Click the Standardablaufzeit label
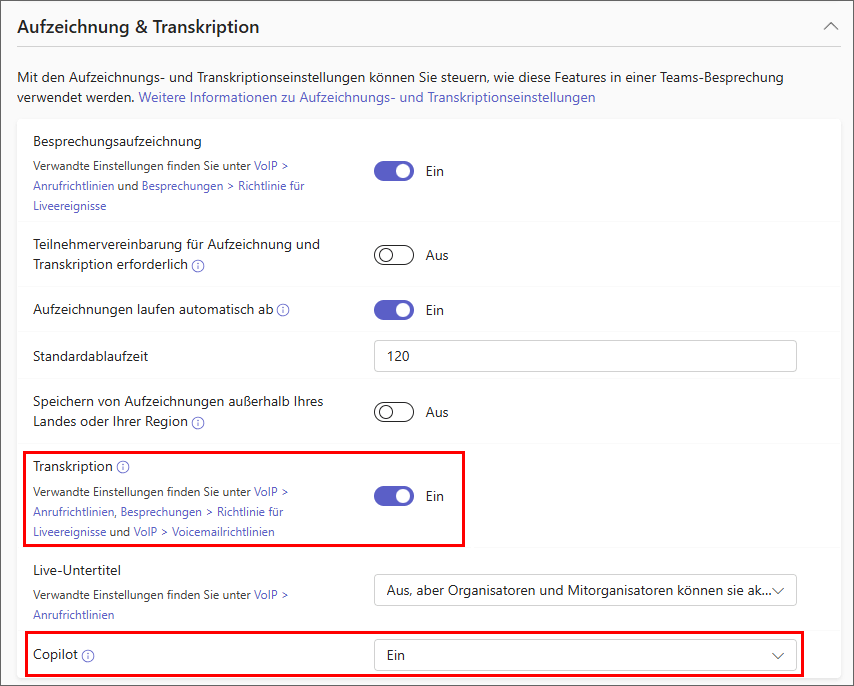 point(90,357)
